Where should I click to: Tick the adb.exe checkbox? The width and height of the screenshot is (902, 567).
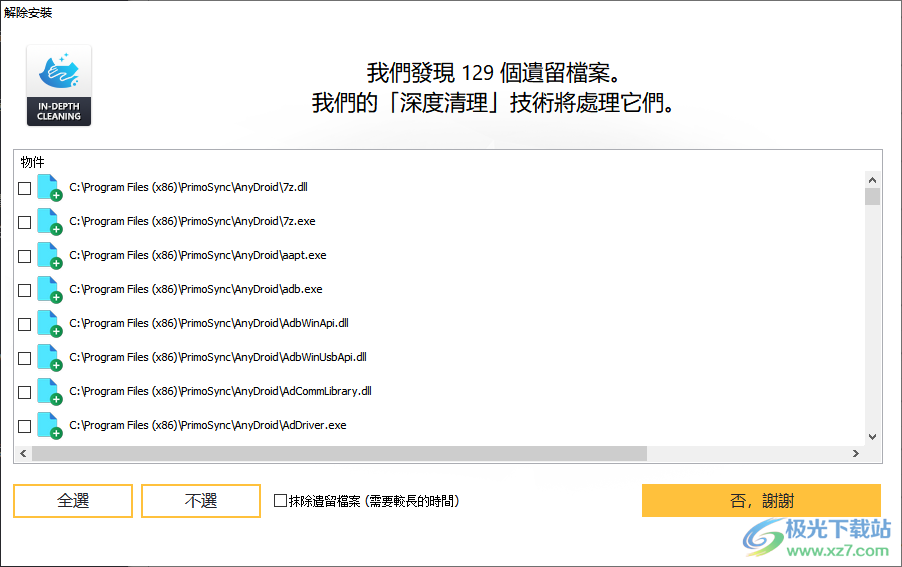(x=25, y=290)
